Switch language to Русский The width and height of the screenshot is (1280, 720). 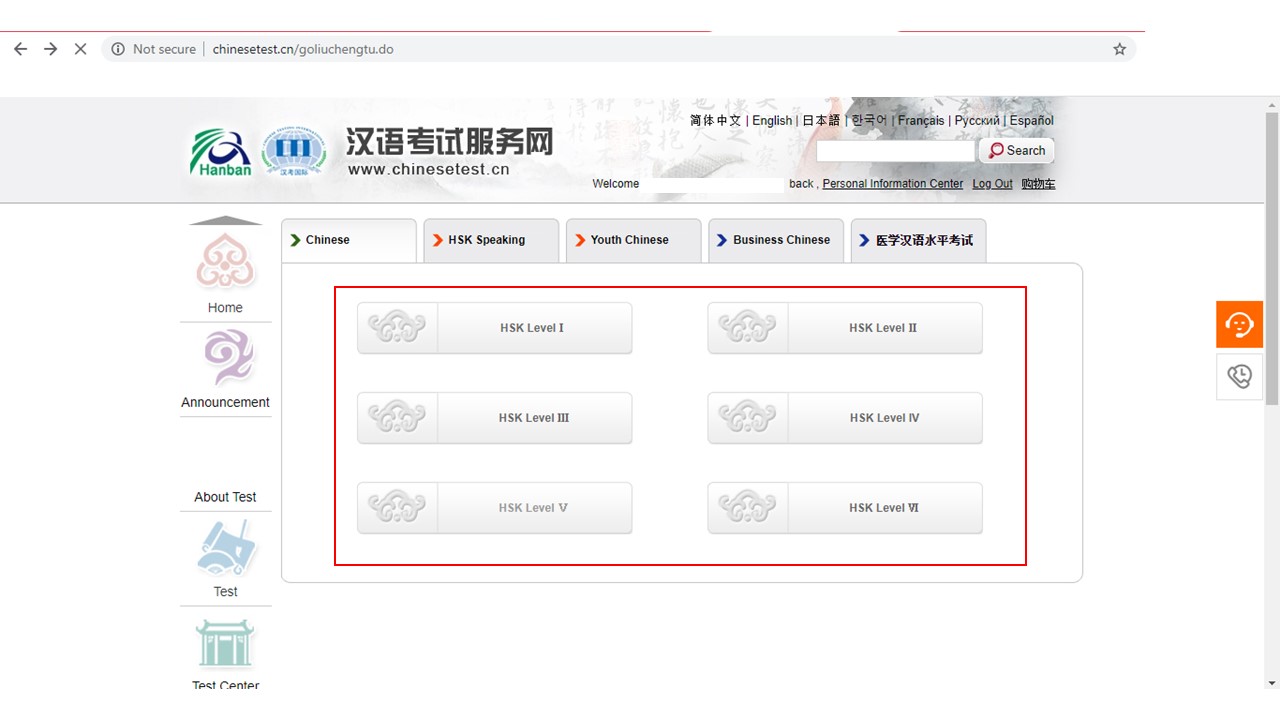point(977,120)
